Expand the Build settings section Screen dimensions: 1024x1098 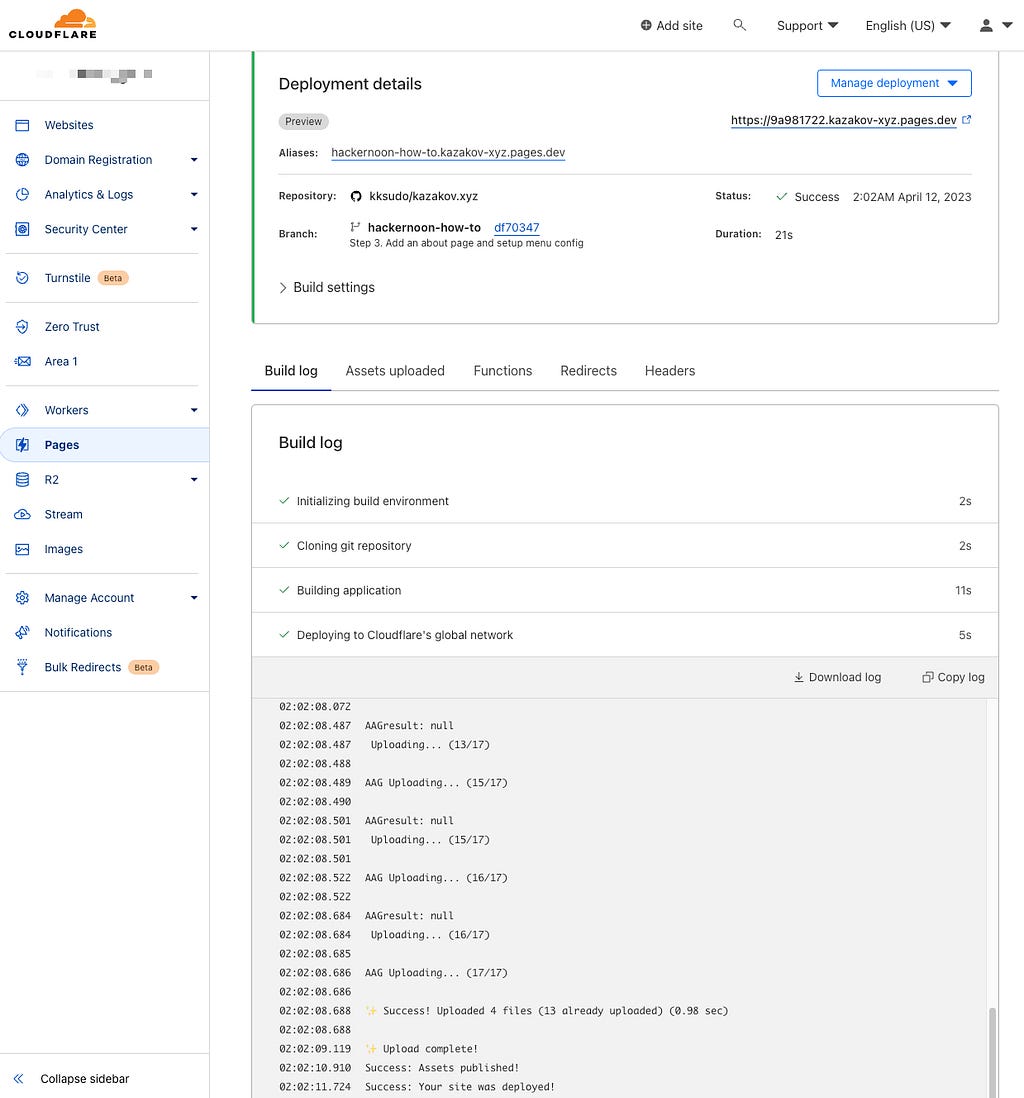[327, 288]
